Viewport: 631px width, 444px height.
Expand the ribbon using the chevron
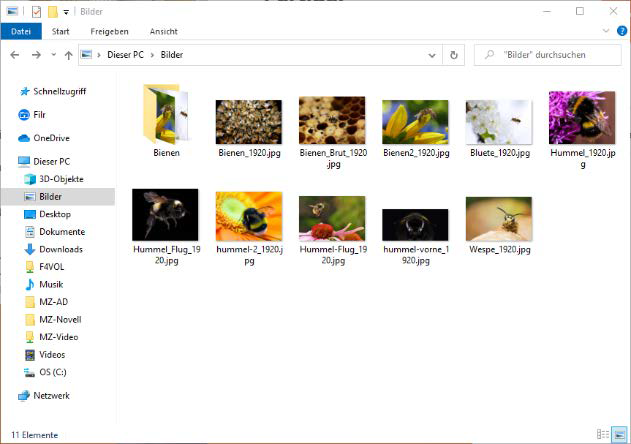point(605,31)
